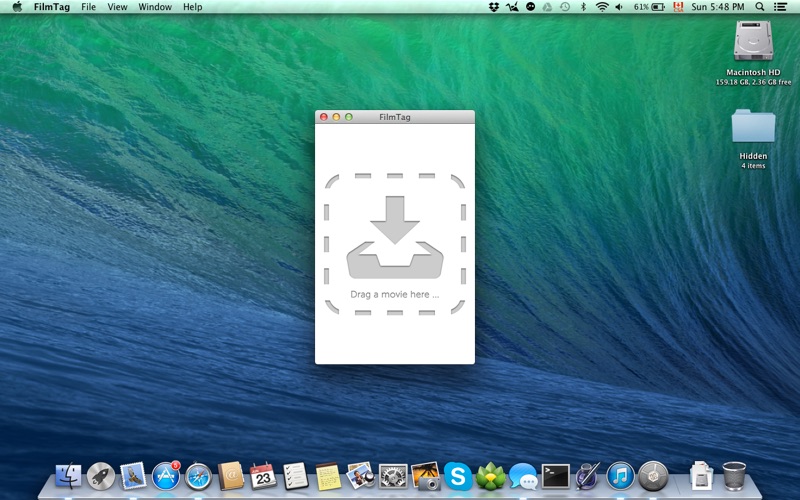
Task: Open System Preferences gear in dock
Action: point(393,476)
